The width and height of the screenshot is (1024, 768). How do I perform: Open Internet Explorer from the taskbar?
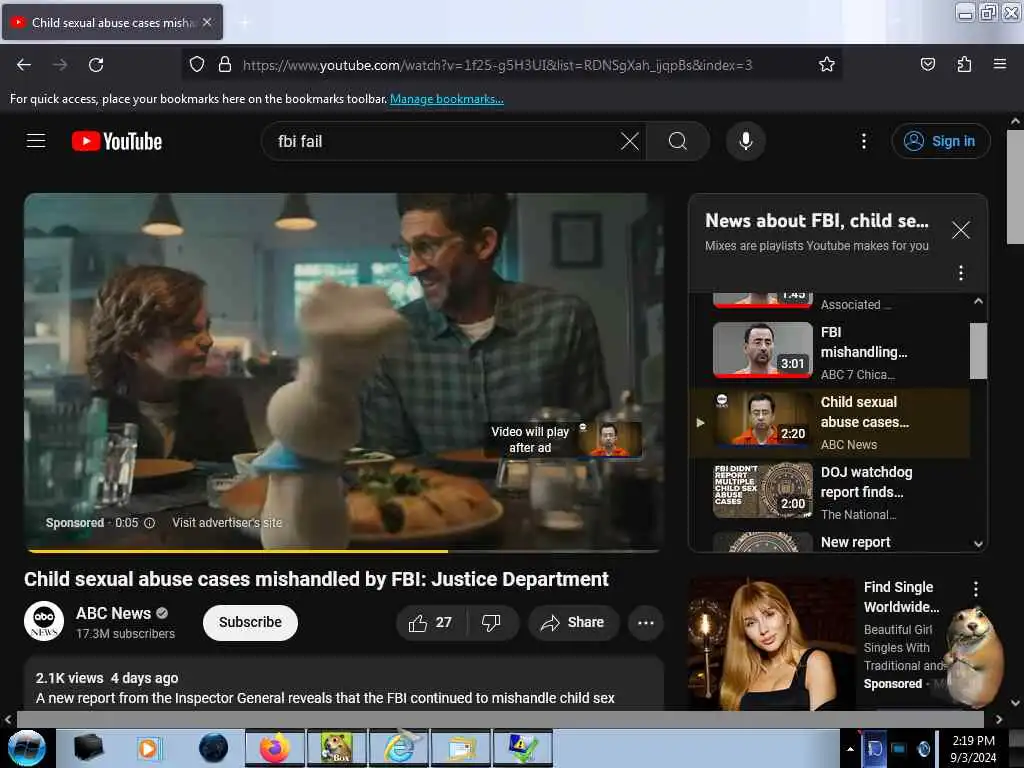click(398, 748)
